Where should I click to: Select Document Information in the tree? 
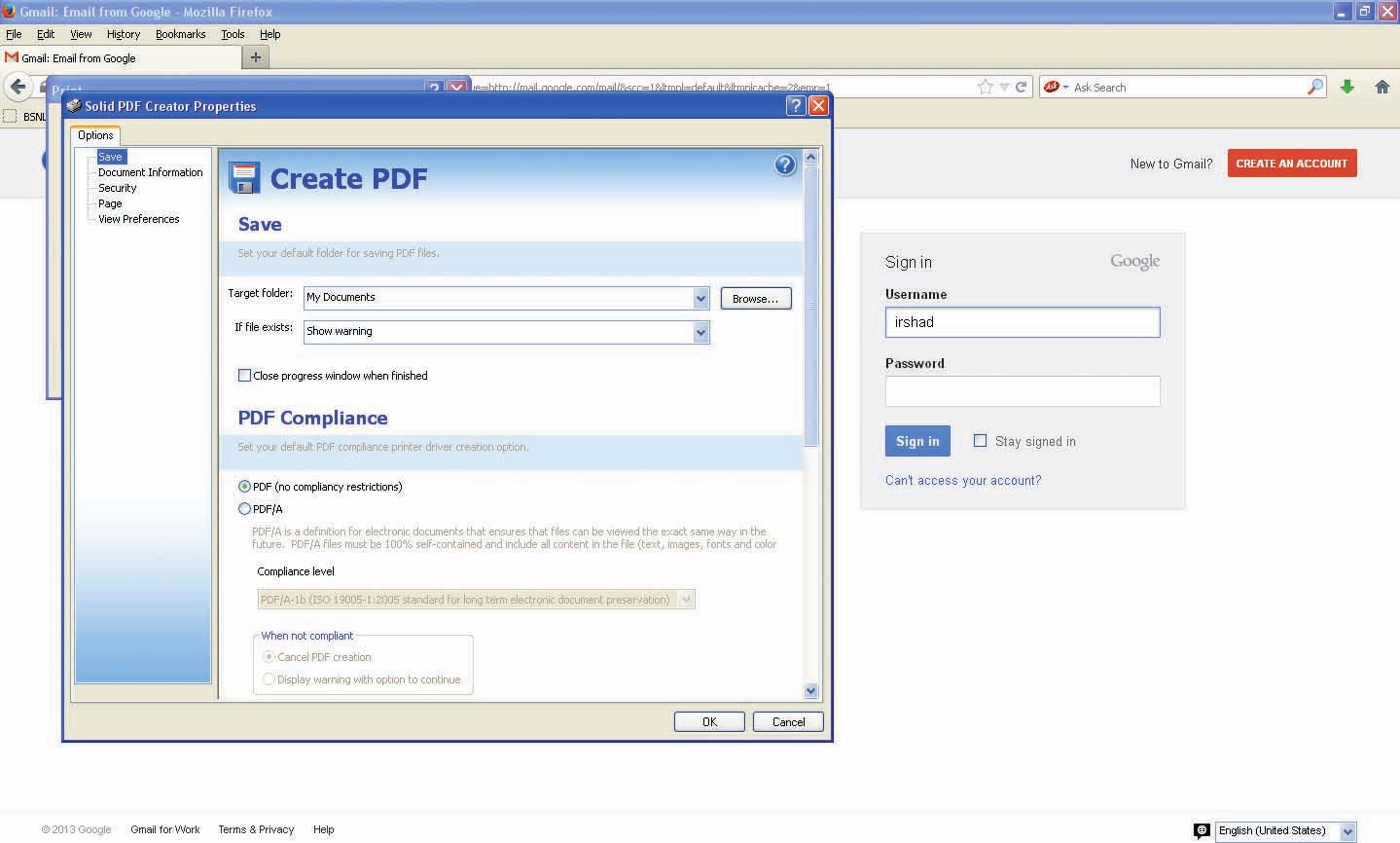(x=150, y=172)
